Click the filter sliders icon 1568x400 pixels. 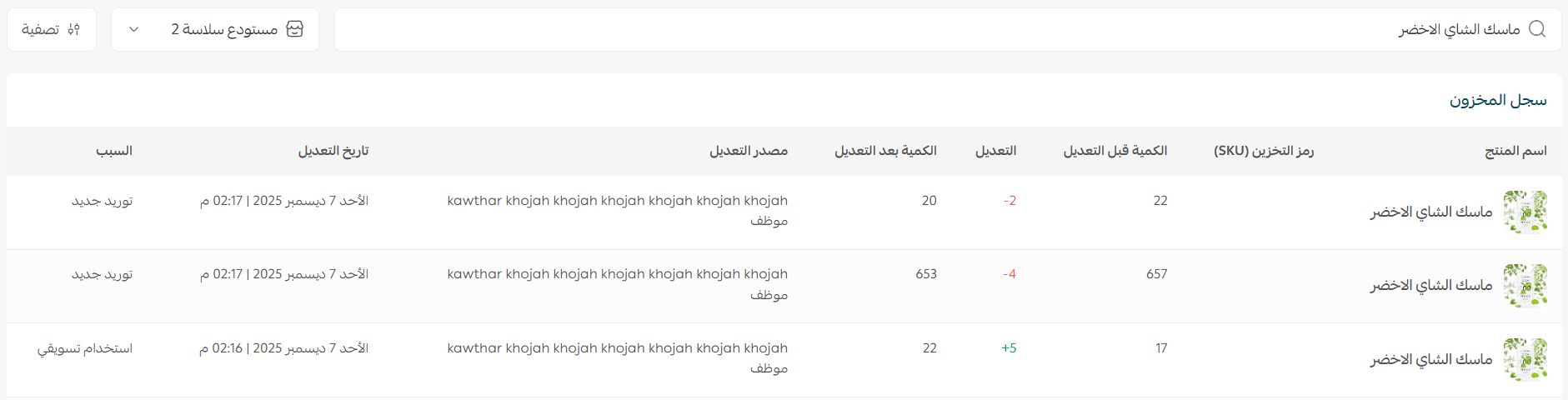(x=74, y=29)
